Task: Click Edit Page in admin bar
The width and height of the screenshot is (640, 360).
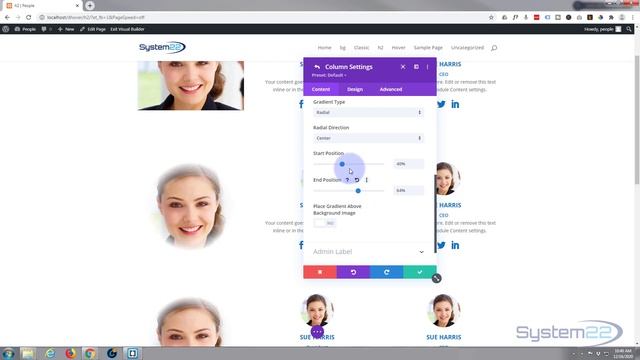Action: pyautogui.click(x=93, y=29)
